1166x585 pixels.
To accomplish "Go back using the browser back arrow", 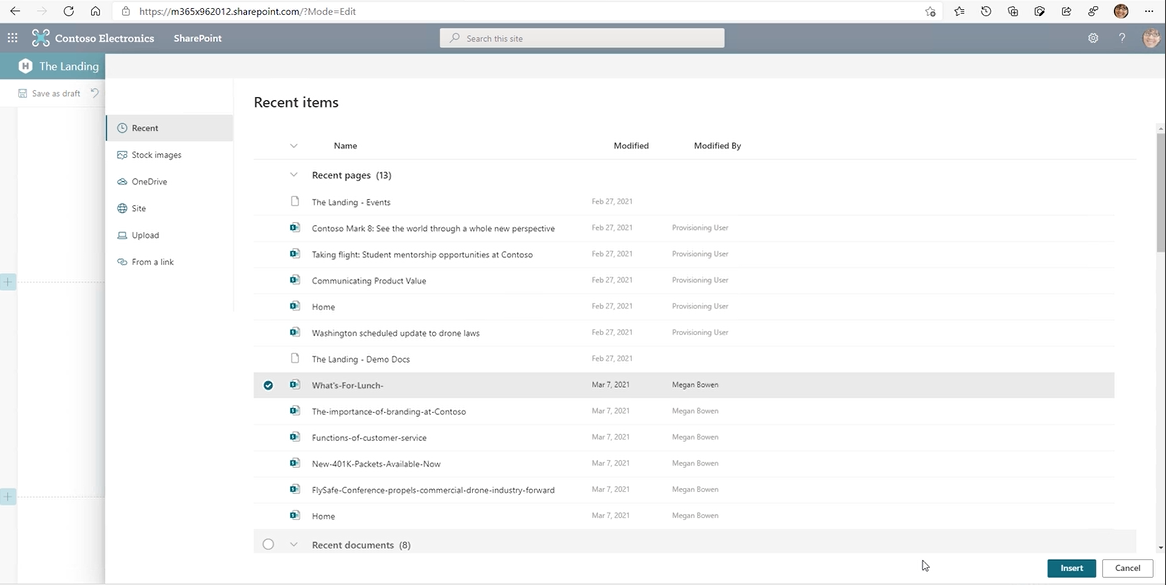I will click(15, 11).
